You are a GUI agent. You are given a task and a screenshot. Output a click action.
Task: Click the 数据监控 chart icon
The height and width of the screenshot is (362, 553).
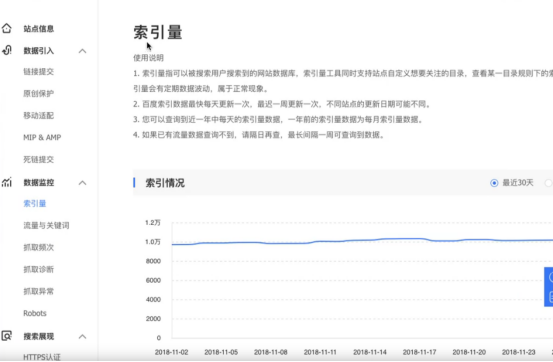(7, 182)
